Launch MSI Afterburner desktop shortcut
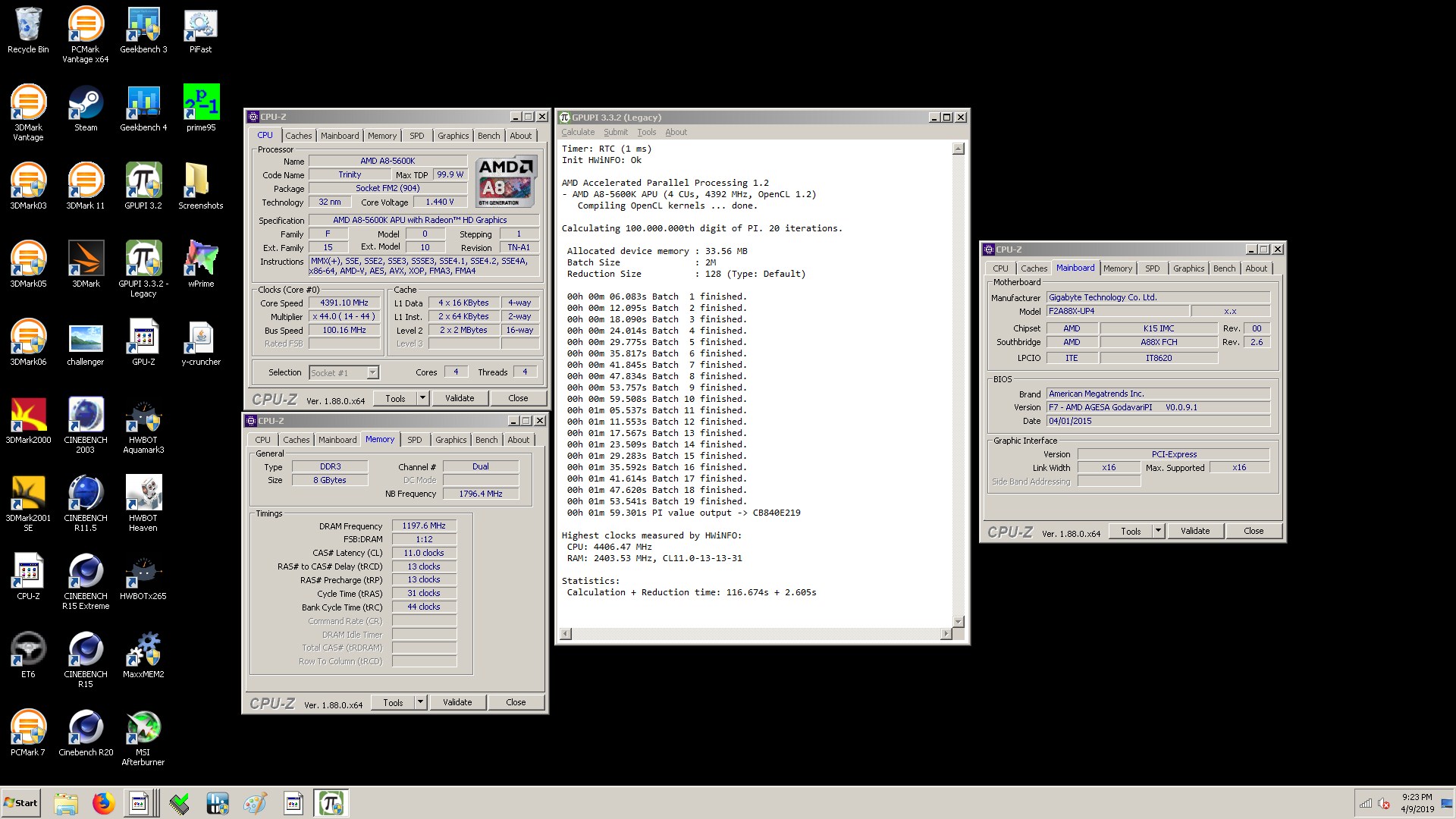 click(143, 738)
